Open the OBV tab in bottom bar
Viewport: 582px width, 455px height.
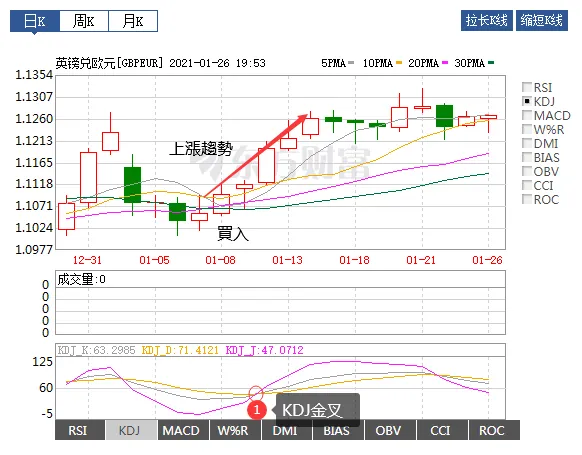(390, 430)
